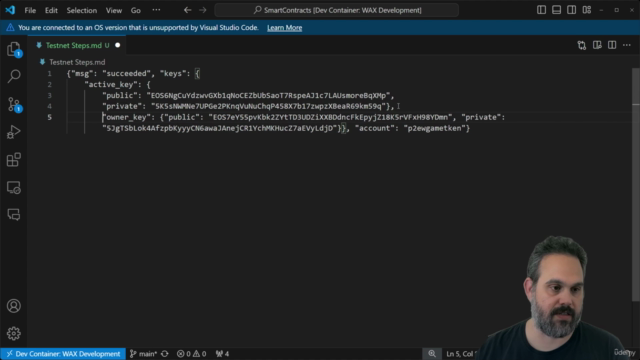Click the warning icon in notification banner
Viewport: 640px width, 360px height.
click(10, 28)
